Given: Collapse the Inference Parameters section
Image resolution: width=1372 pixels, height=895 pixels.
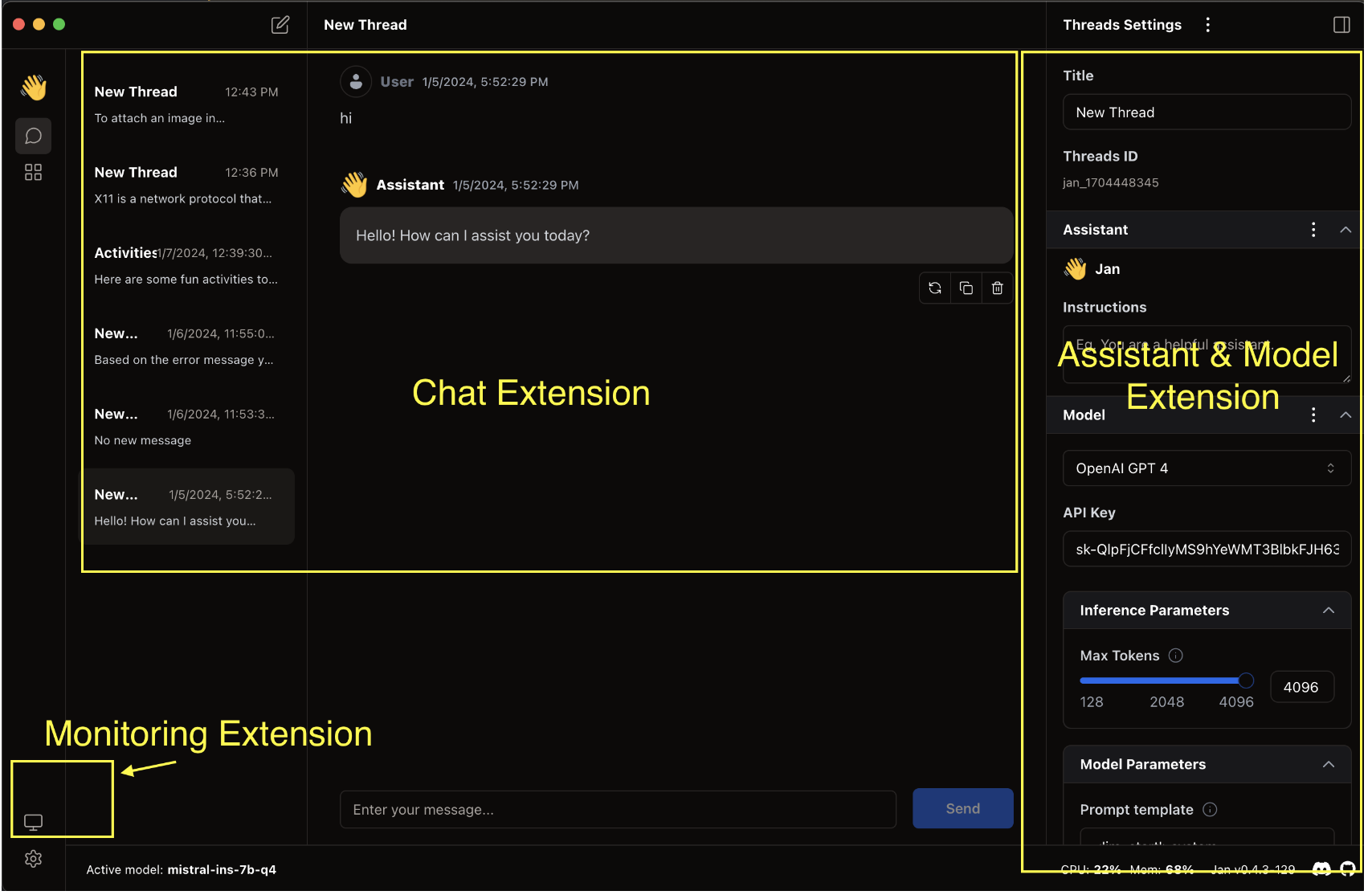Looking at the screenshot, I should [x=1329, y=611].
